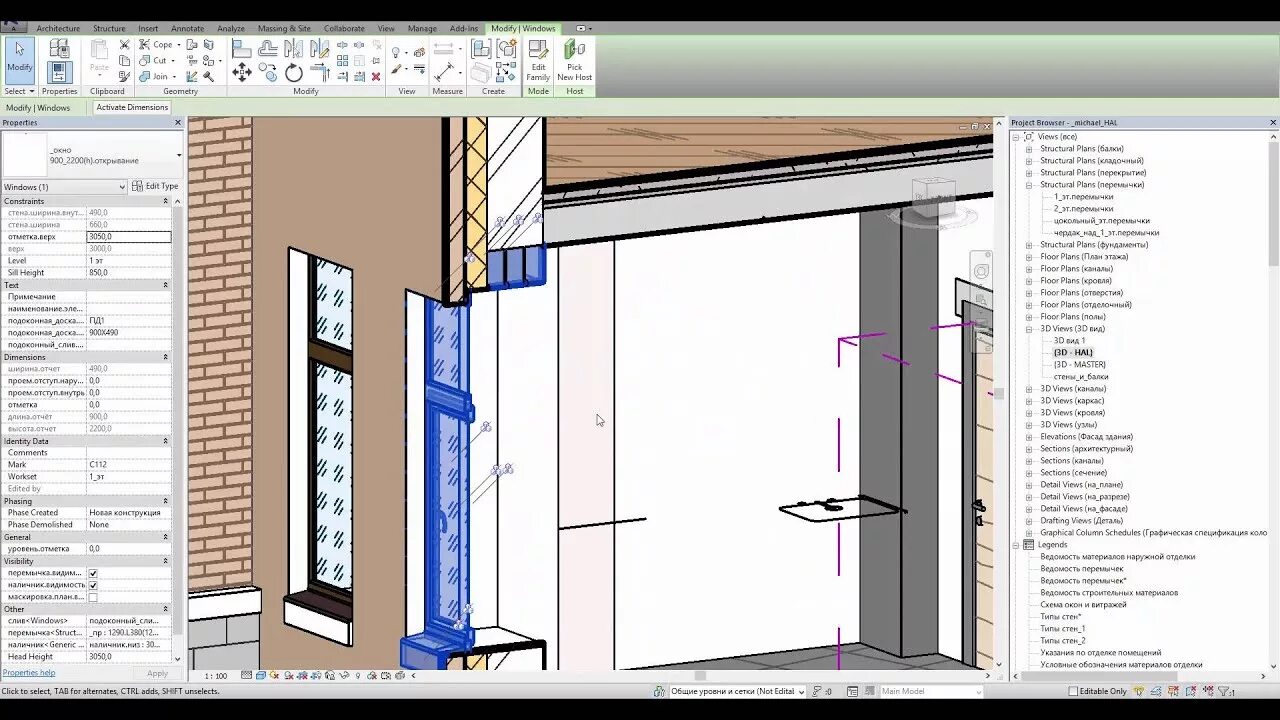Toggle the Editable Only checkbox

[x=1074, y=691]
